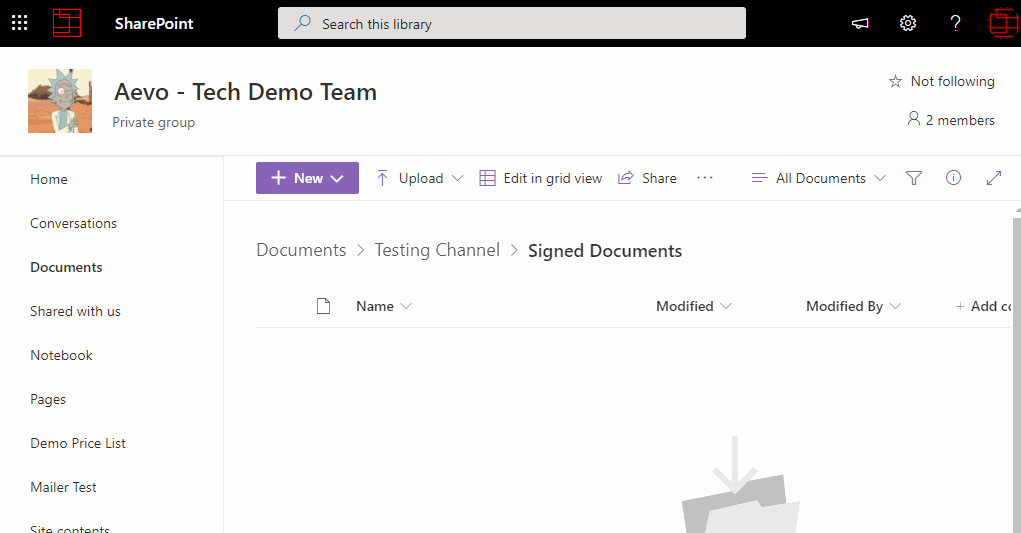1021x533 pixels.
Task: Open the Modified By column menu
Action: (x=853, y=306)
